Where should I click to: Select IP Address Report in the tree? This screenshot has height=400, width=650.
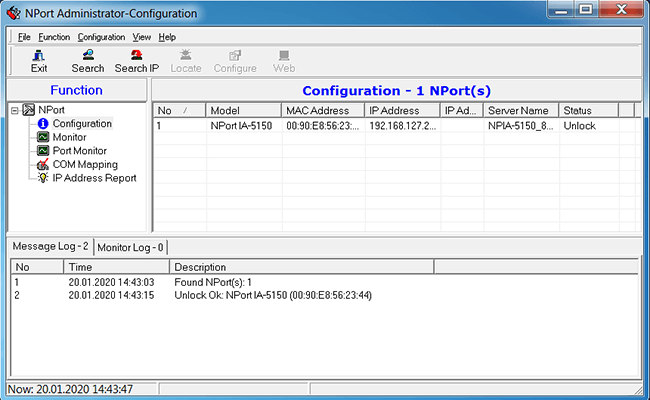coord(94,178)
